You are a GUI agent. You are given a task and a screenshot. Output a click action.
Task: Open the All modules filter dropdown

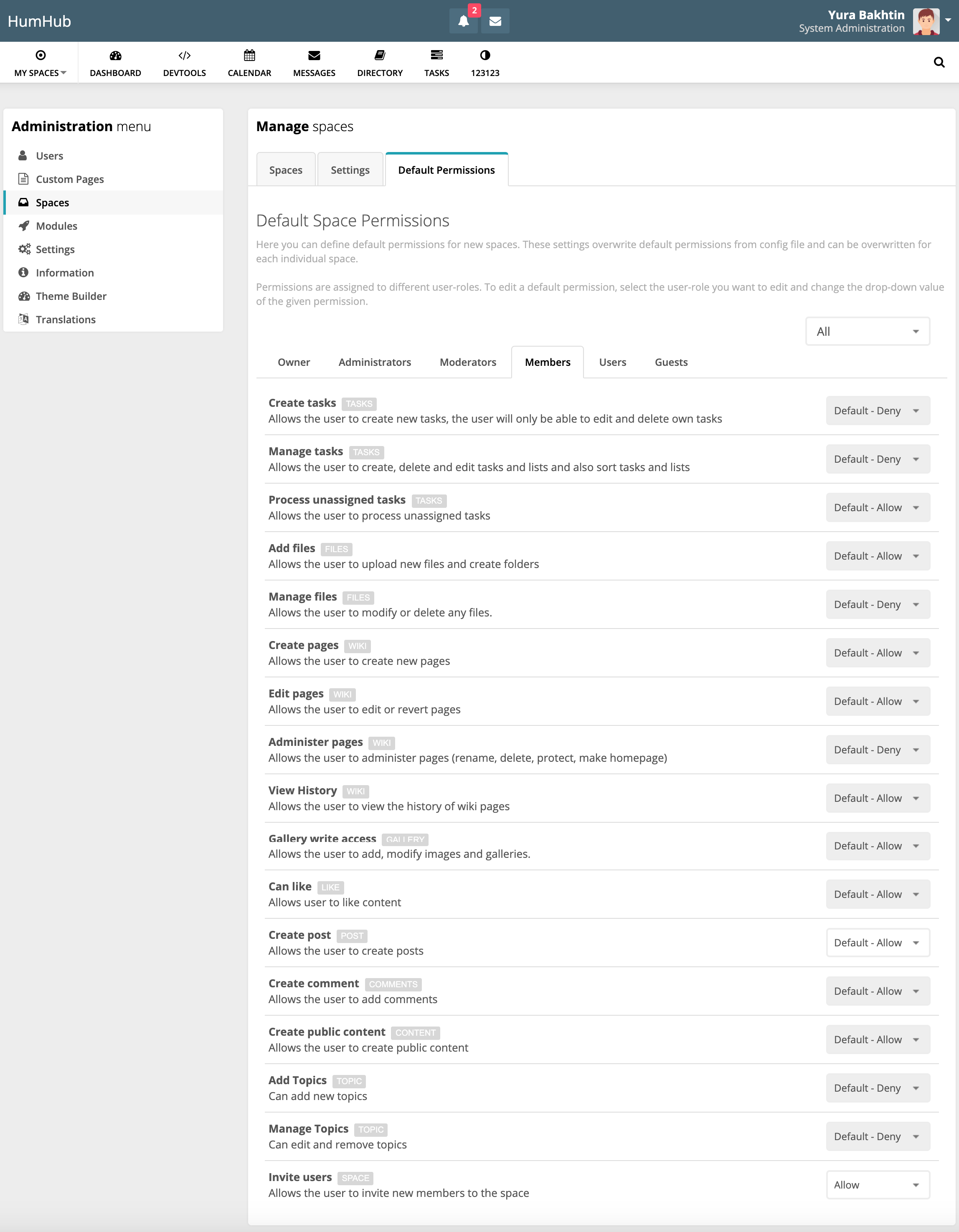(867, 331)
